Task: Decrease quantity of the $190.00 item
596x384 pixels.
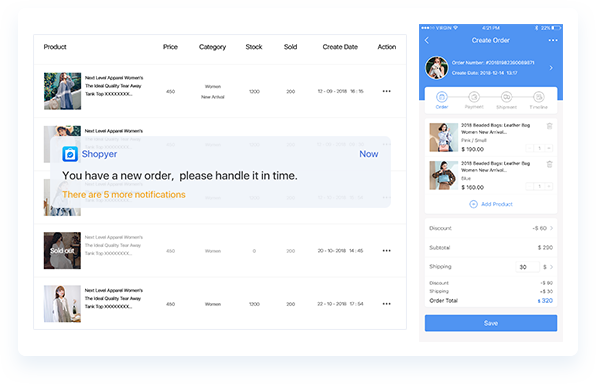Action: 530,148
